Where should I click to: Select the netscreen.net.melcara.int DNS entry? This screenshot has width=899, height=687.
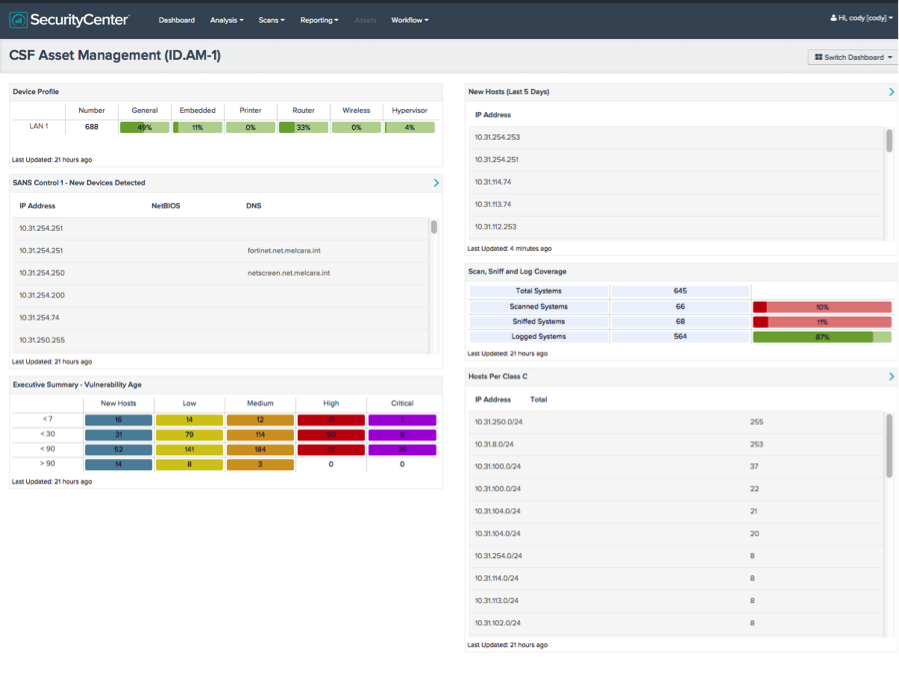(288, 273)
